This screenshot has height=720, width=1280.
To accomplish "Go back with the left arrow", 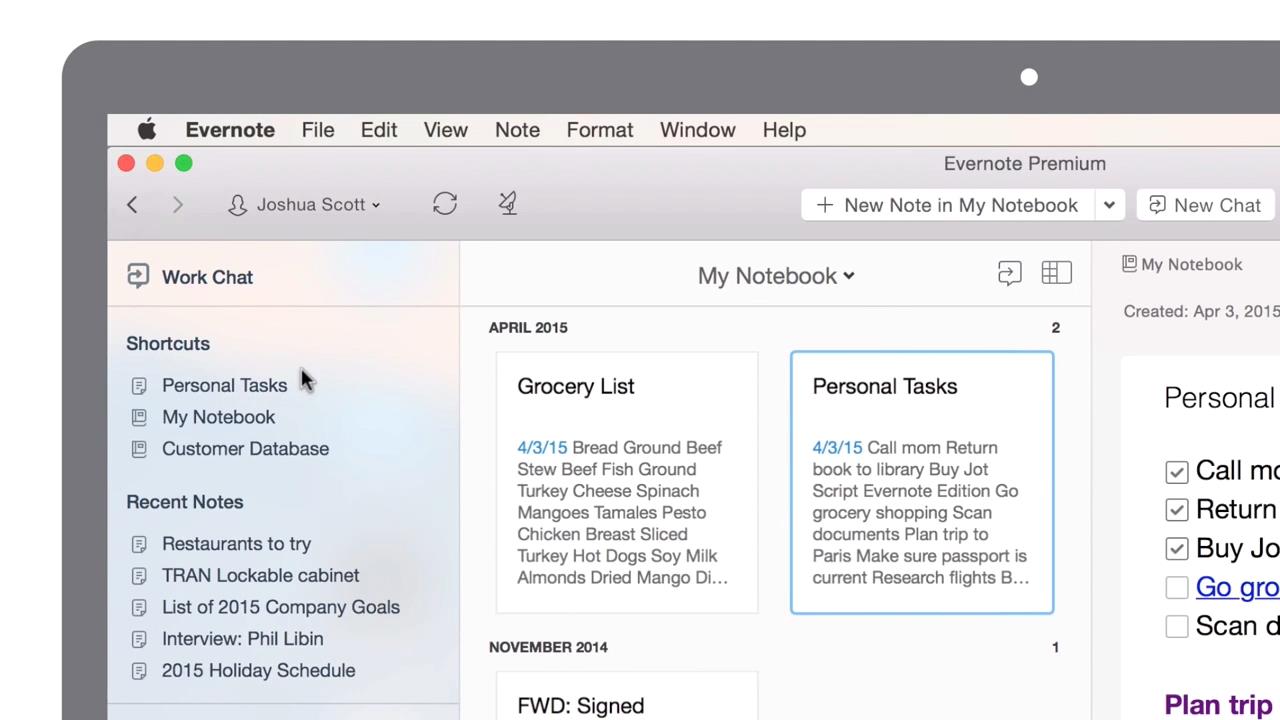I will click(x=132, y=204).
